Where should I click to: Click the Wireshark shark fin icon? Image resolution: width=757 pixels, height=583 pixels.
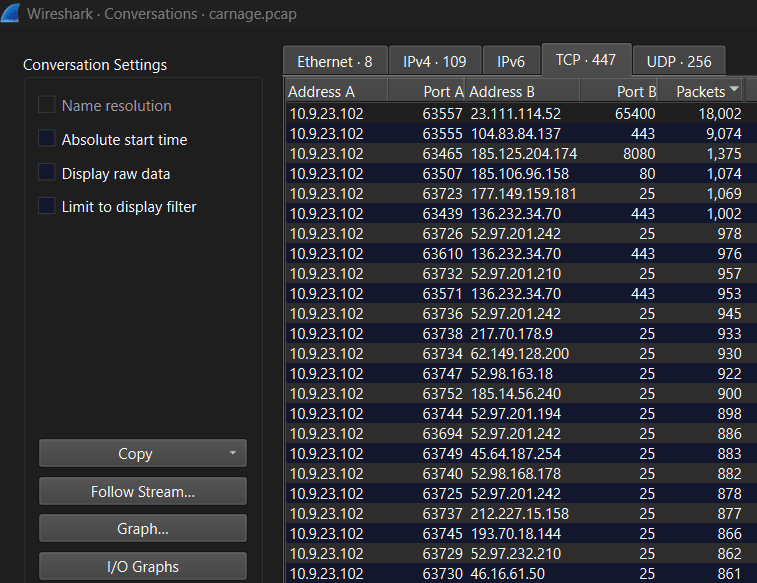[x=10, y=13]
